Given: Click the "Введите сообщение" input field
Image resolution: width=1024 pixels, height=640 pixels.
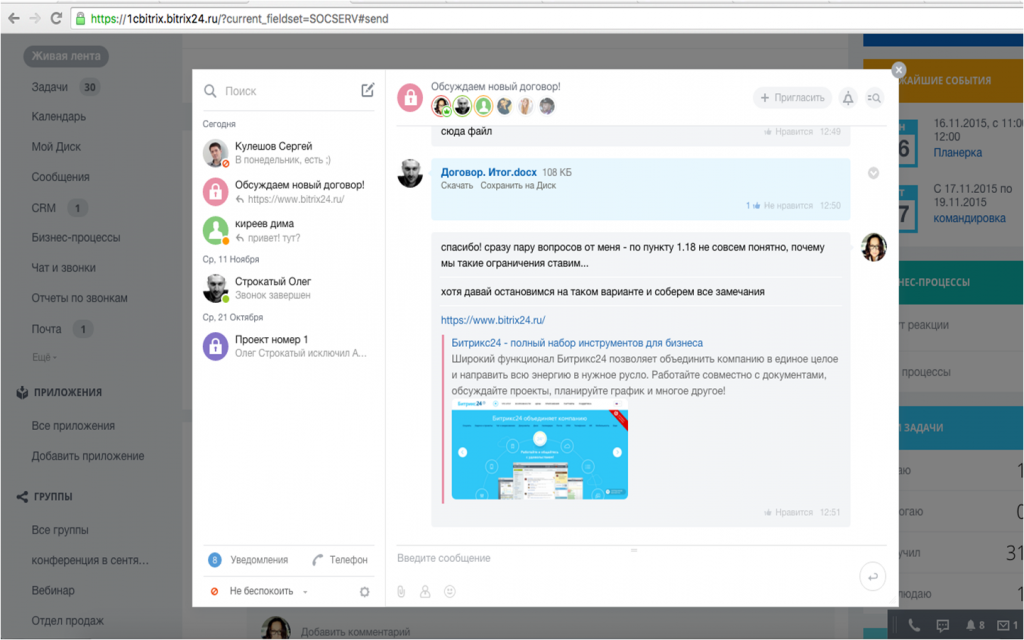Looking at the screenshot, I should tap(620, 558).
